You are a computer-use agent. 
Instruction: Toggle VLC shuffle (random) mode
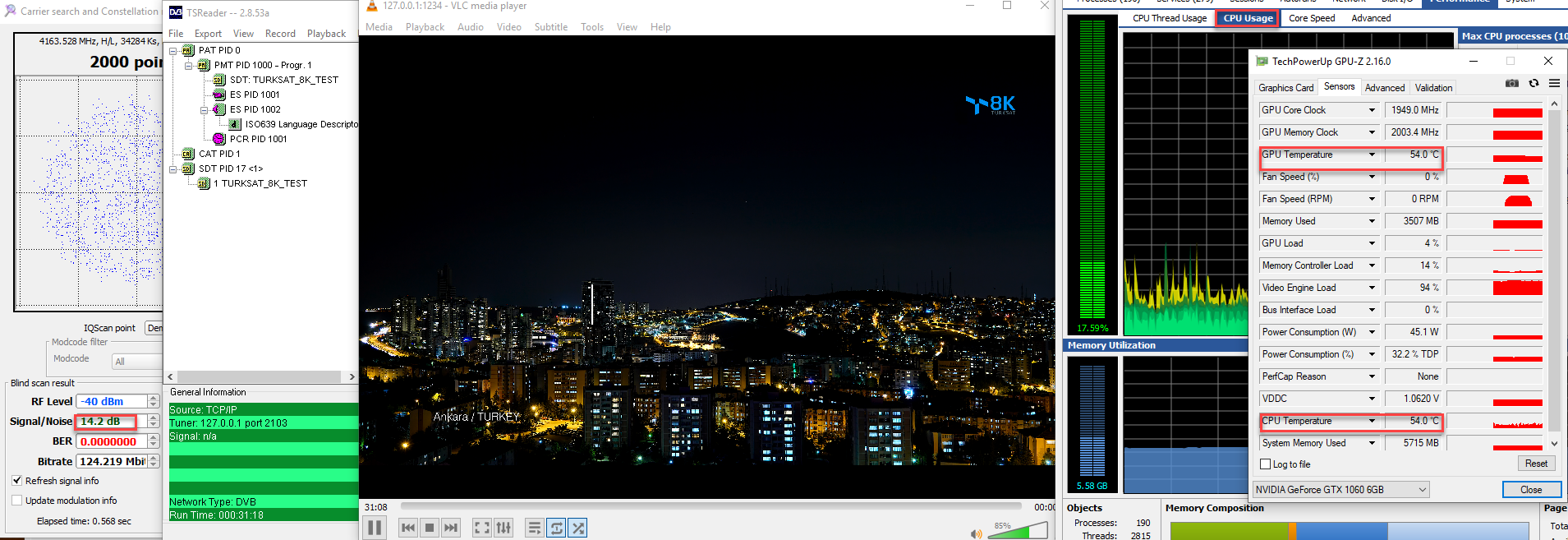pyautogui.click(x=577, y=528)
